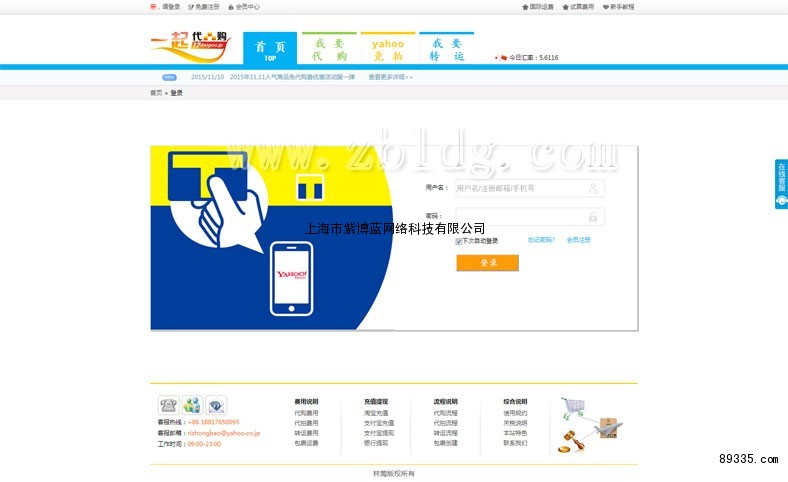
Task: Click the rizhongbao@yahoo.co.jp email link
Action: [223, 433]
